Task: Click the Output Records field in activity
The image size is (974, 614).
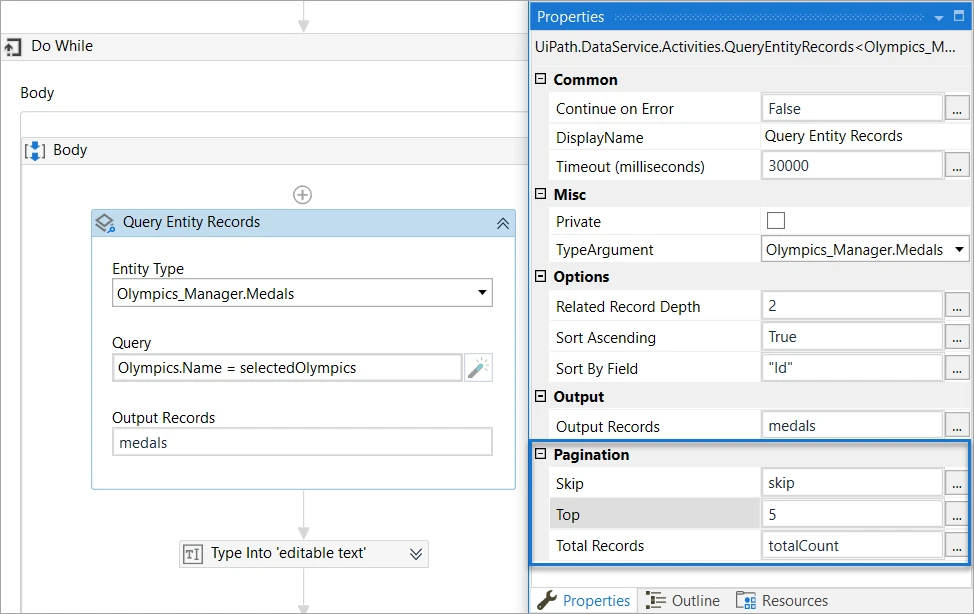Action: click(x=303, y=442)
